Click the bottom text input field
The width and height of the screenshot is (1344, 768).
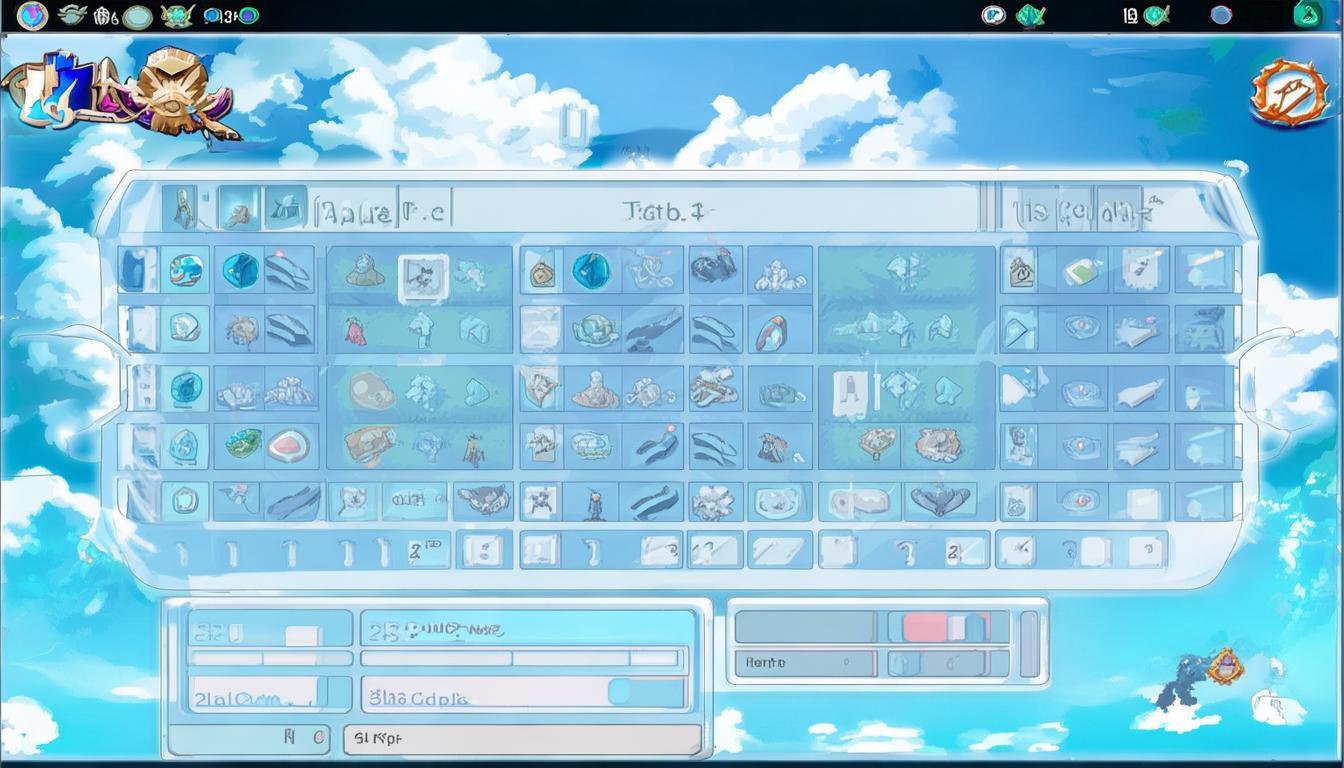point(521,740)
